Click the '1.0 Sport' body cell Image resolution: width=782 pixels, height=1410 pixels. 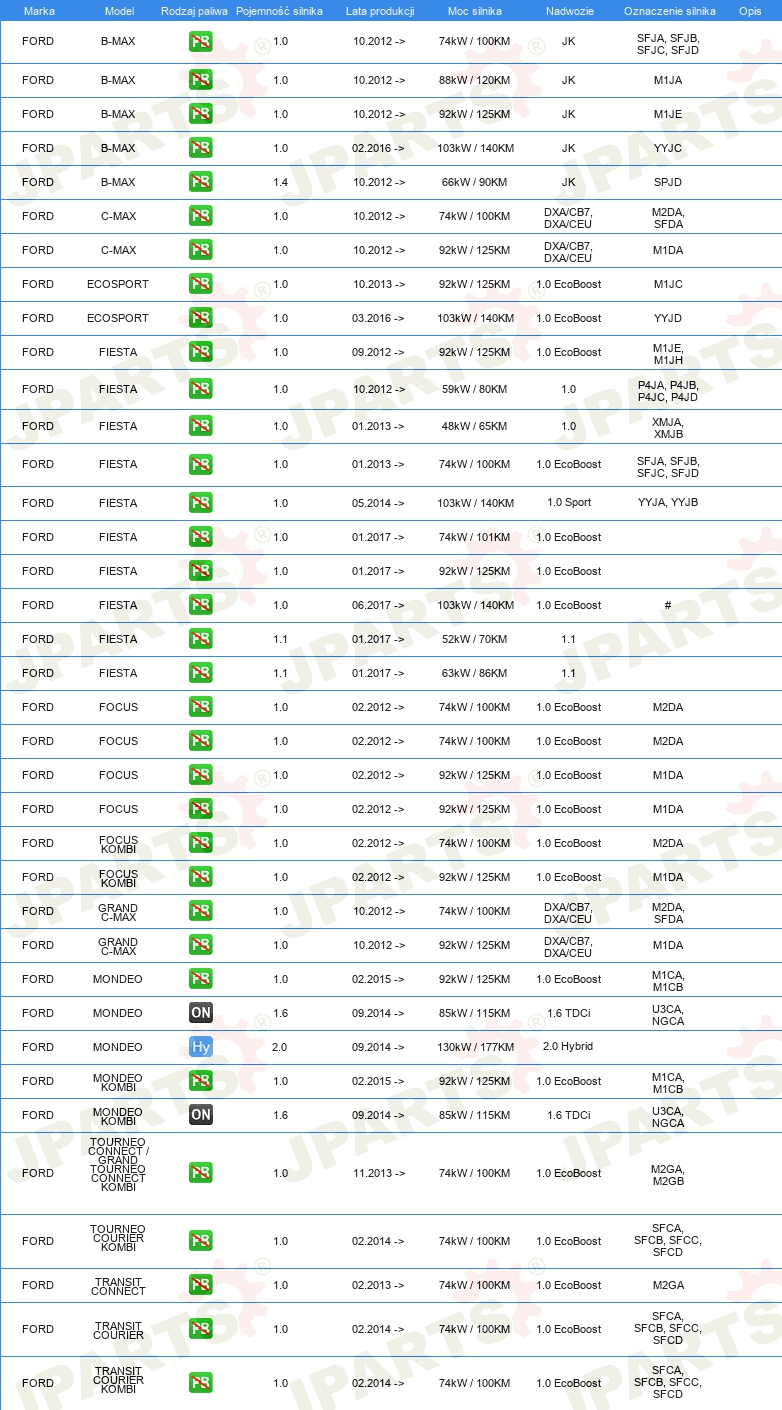569,503
